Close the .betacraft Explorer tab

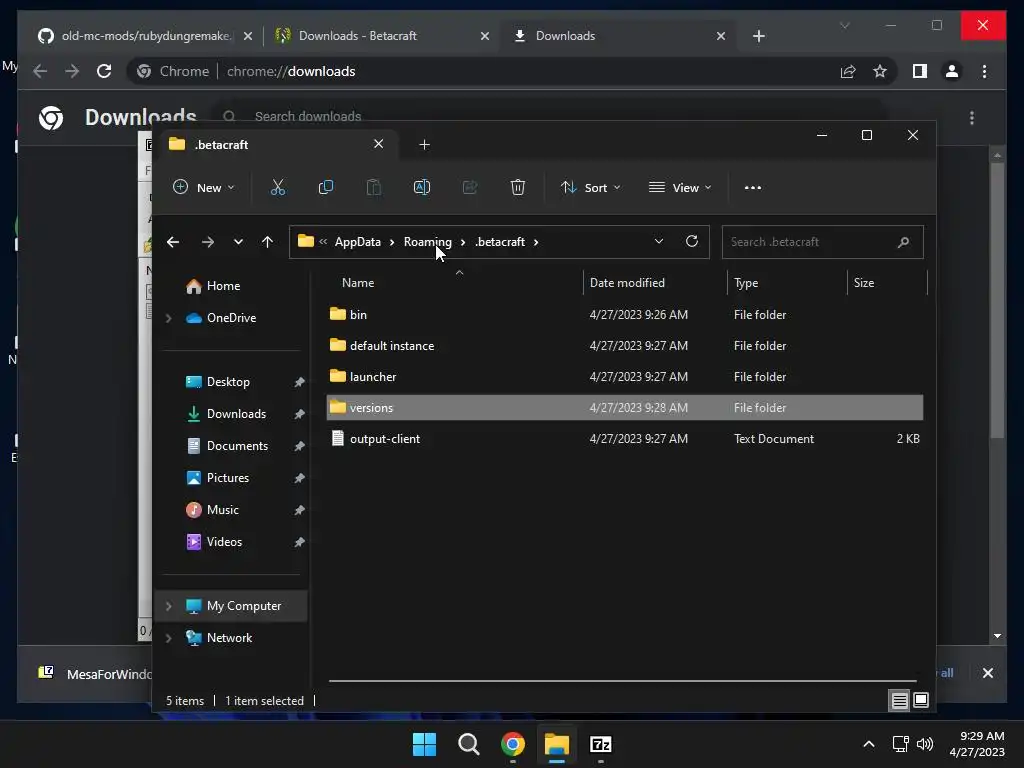[x=378, y=144]
